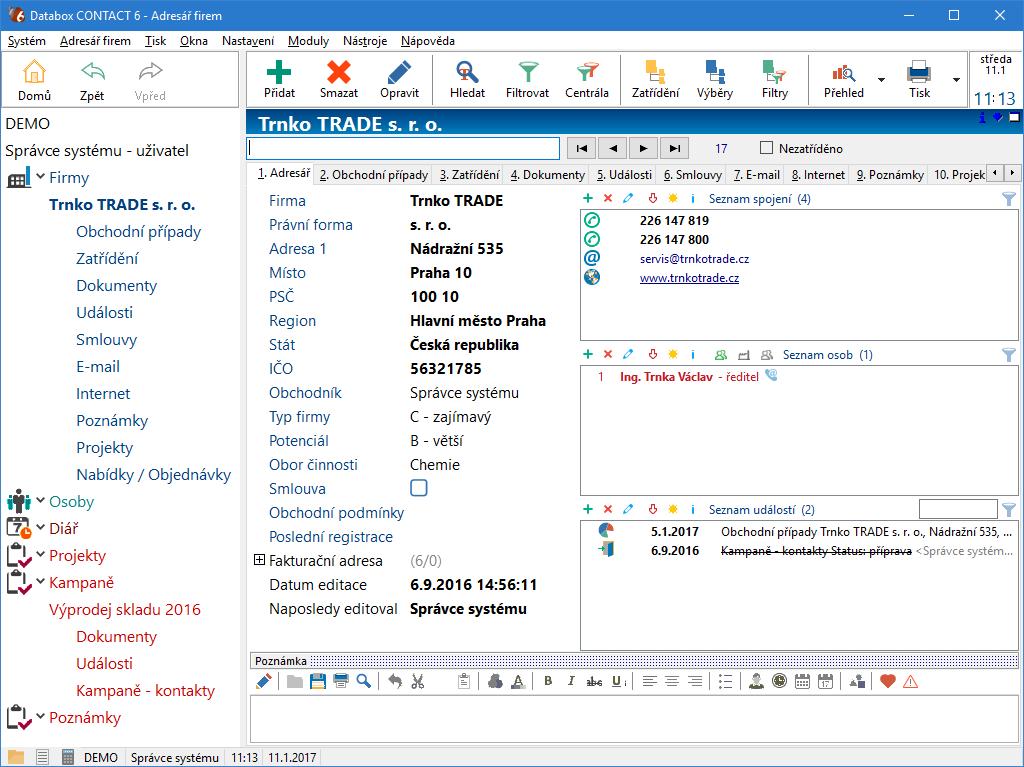Toggle the Projekty section chevron in sidebar
The width and height of the screenshot is (1024, 767).
(40, 555)
